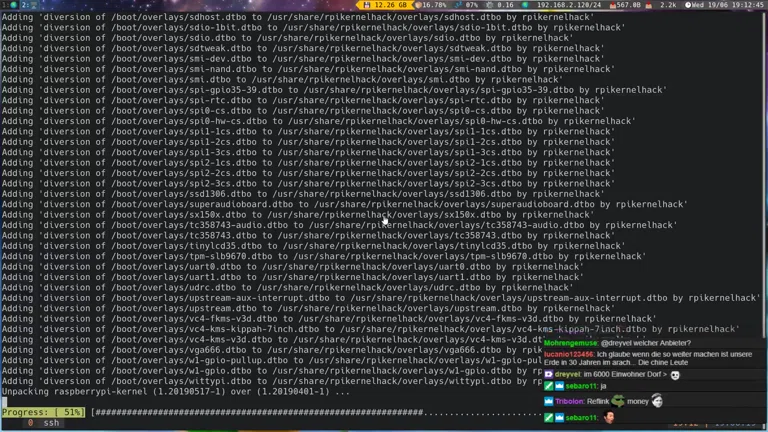Click the skull emote in dreyvel's message

coord(675,375)
